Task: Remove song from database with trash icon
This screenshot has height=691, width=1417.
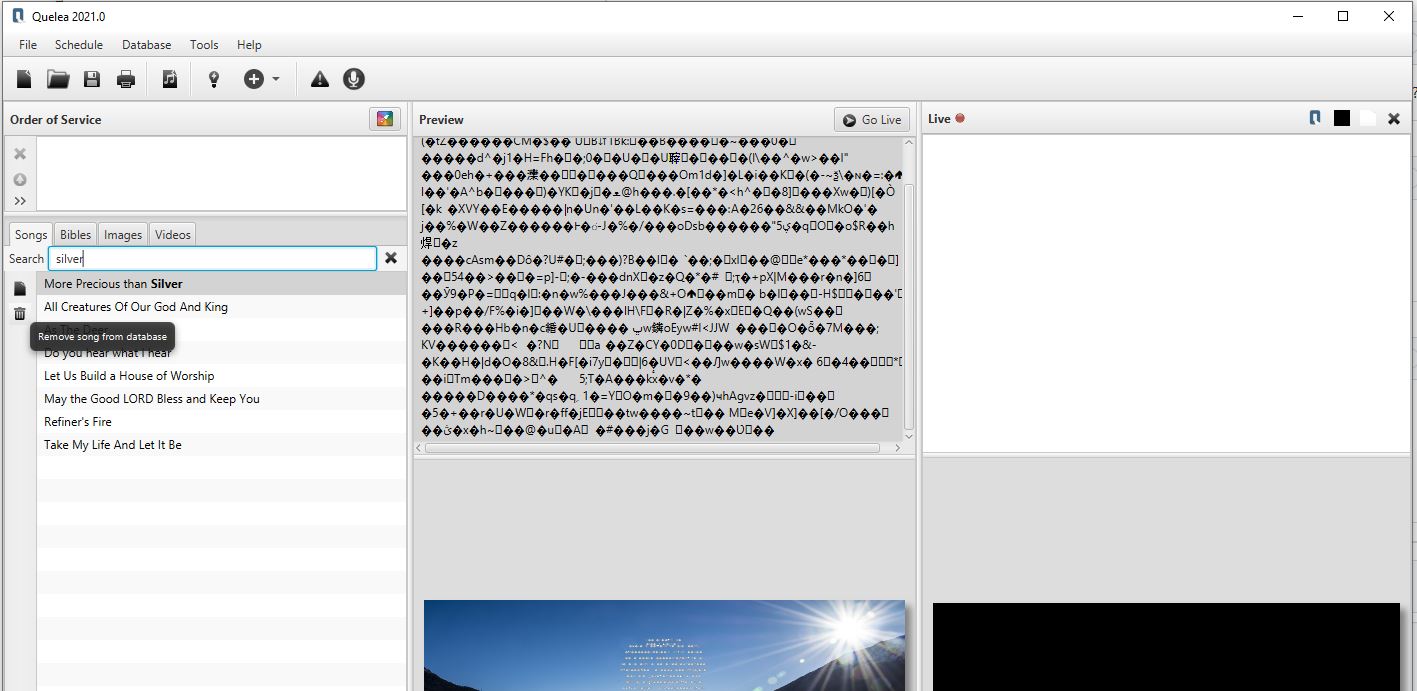Action: click(19, 313)
